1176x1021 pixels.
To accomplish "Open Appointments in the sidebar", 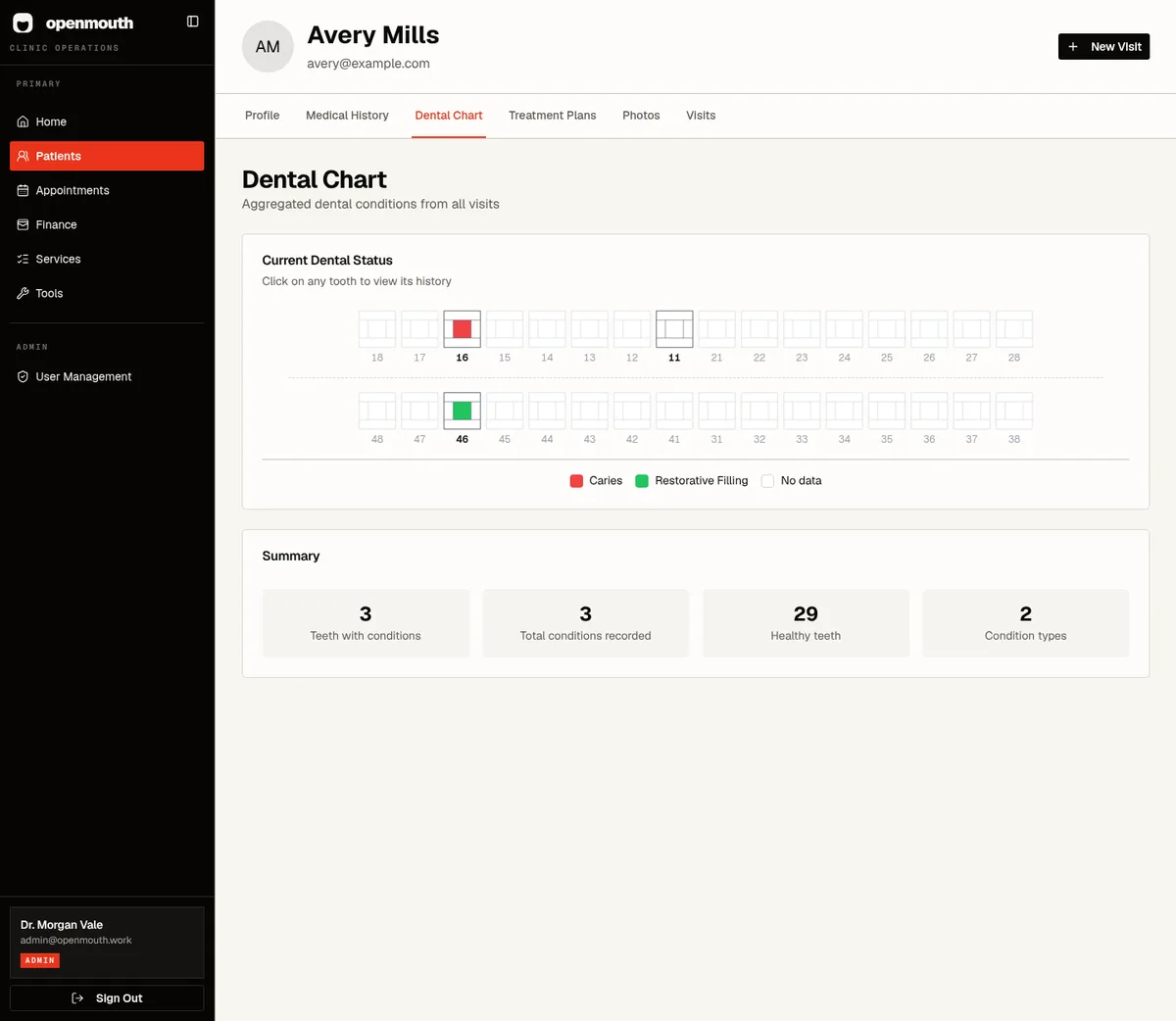I will (x=107, y=190).
